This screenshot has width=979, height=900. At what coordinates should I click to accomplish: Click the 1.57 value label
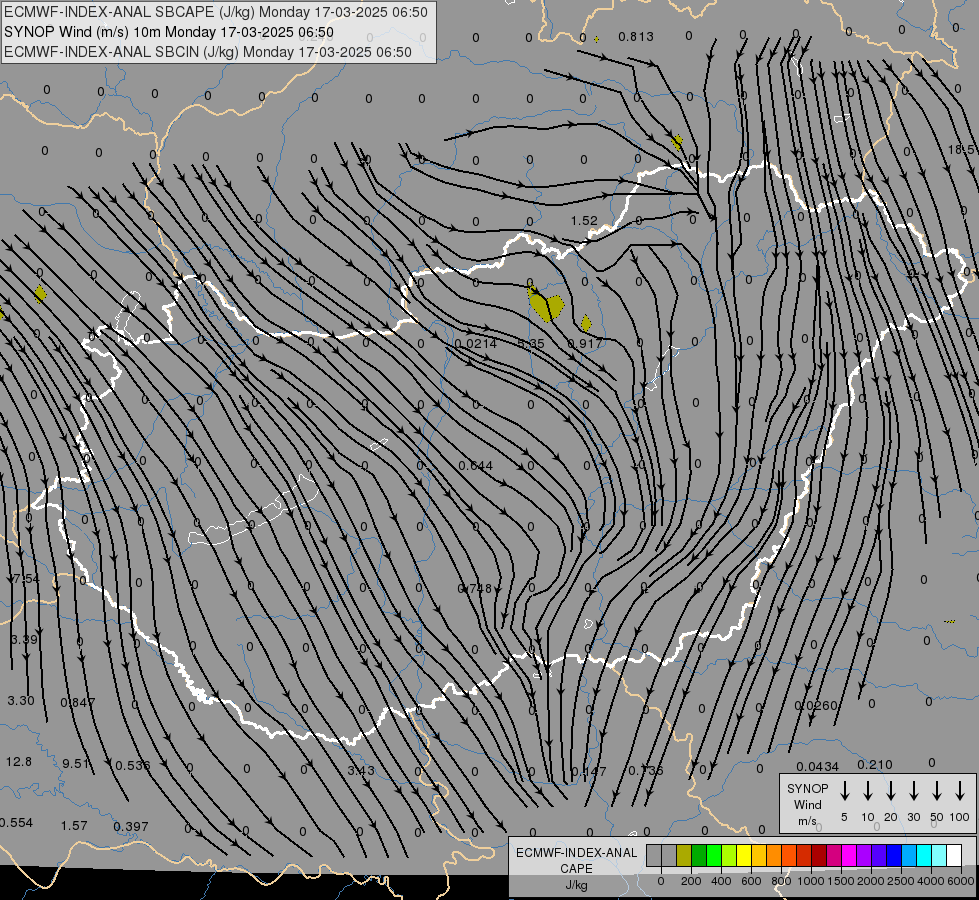pos(74,826)
